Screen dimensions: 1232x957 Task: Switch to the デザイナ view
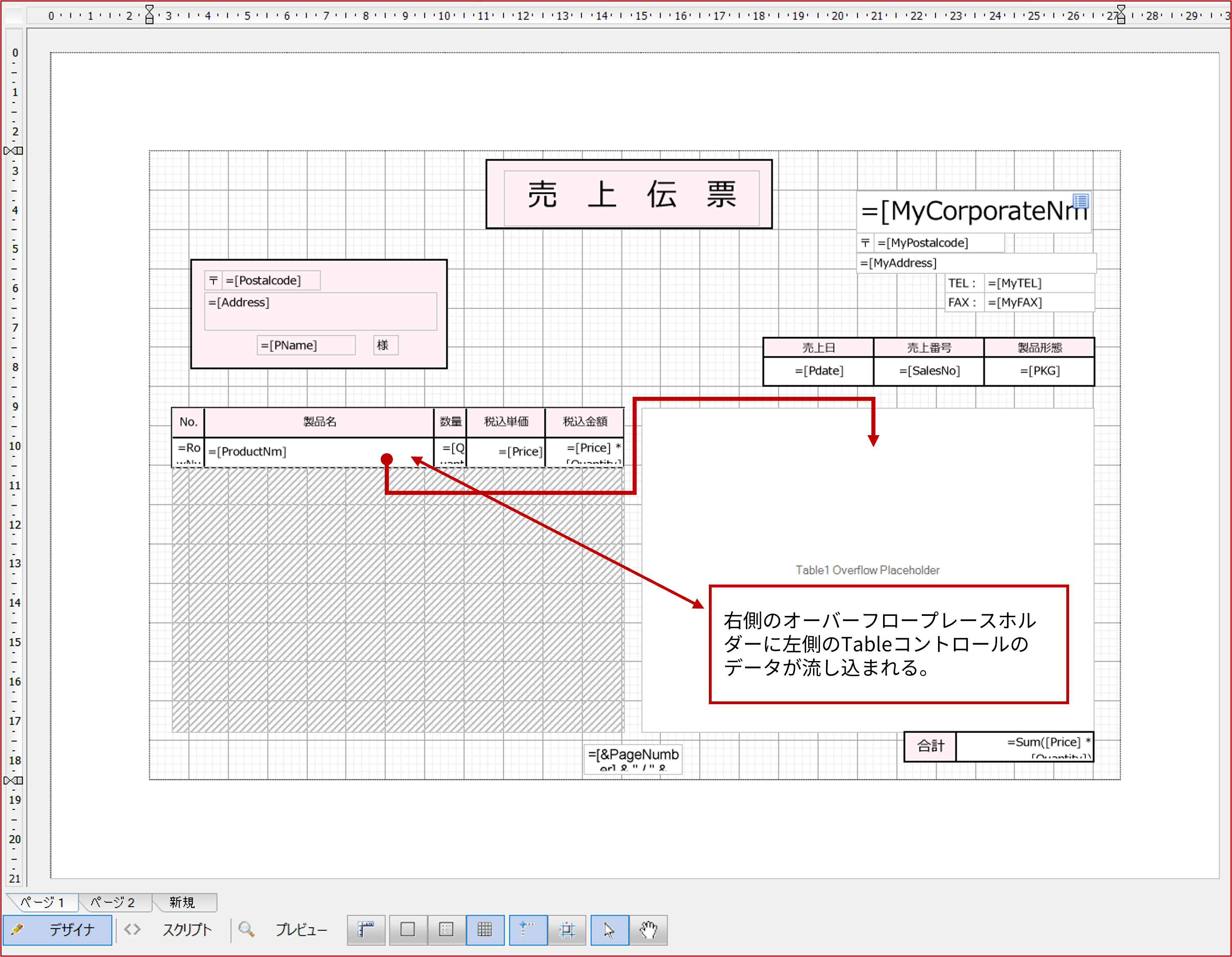click(x=57, y=930)
